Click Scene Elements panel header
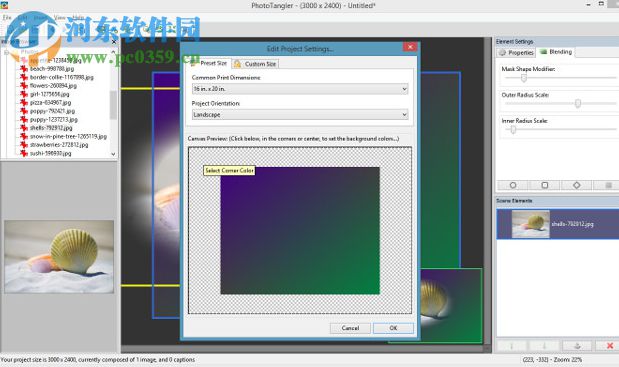This screenshot has width=619, height=367. coord(557,201)
